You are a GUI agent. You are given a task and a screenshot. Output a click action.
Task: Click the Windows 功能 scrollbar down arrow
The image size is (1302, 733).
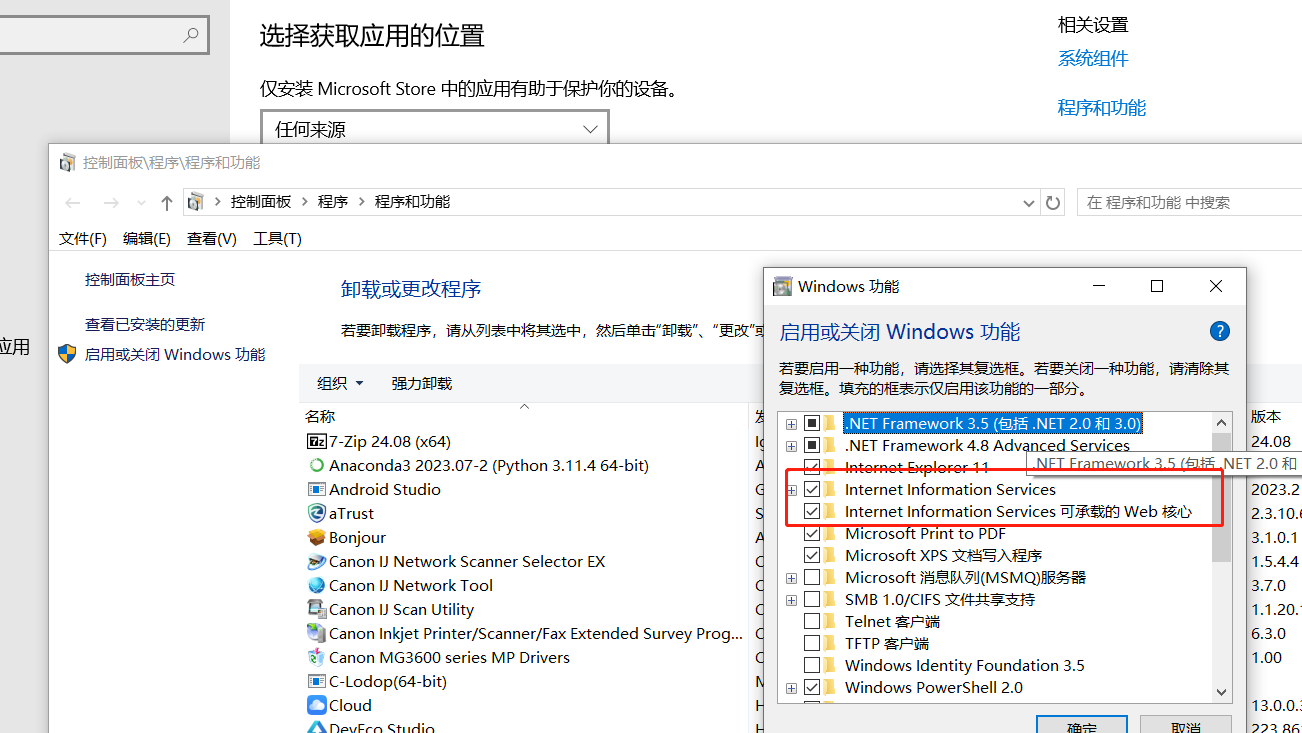point(1221,691)
